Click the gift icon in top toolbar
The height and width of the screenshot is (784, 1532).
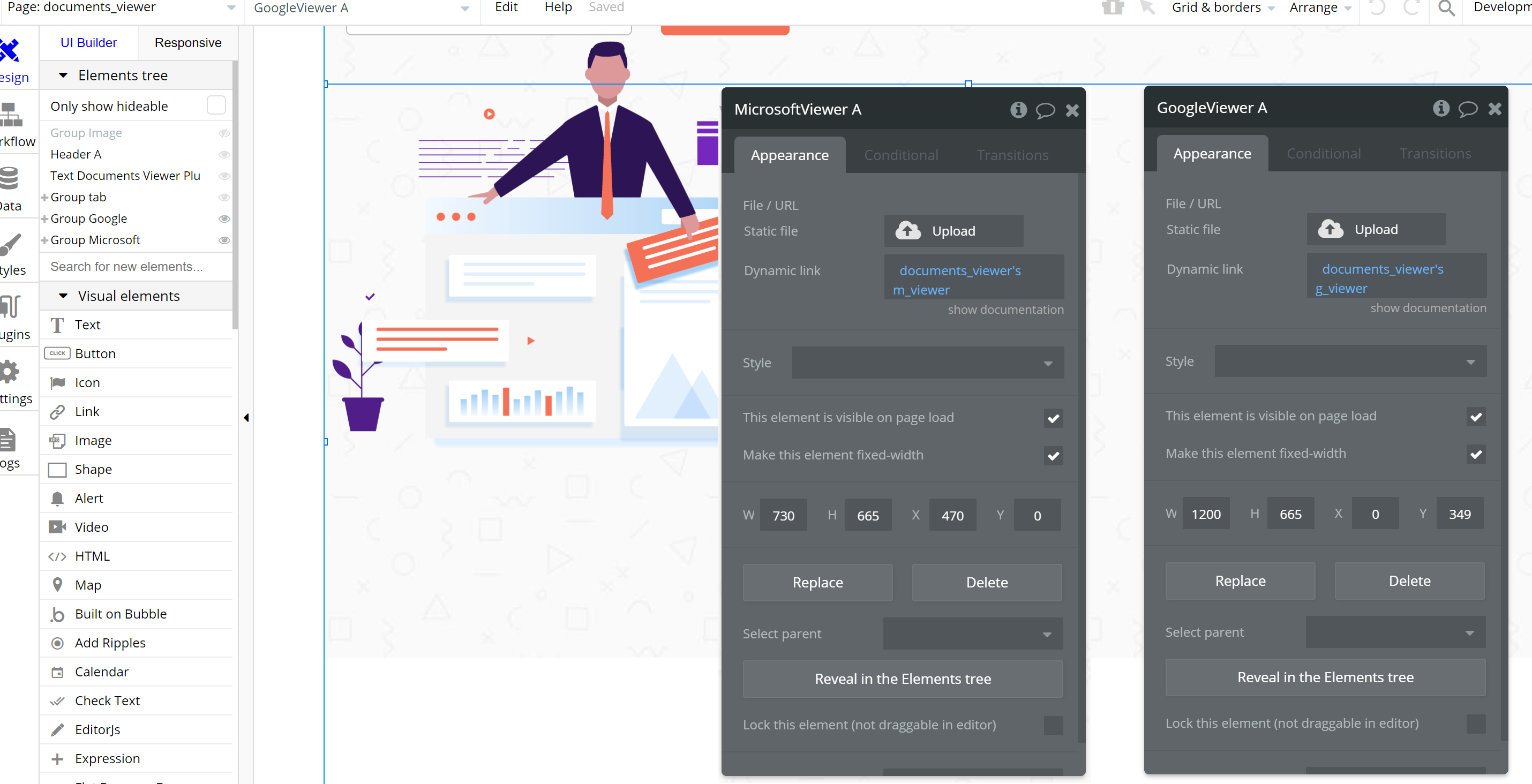point(1112,7)
